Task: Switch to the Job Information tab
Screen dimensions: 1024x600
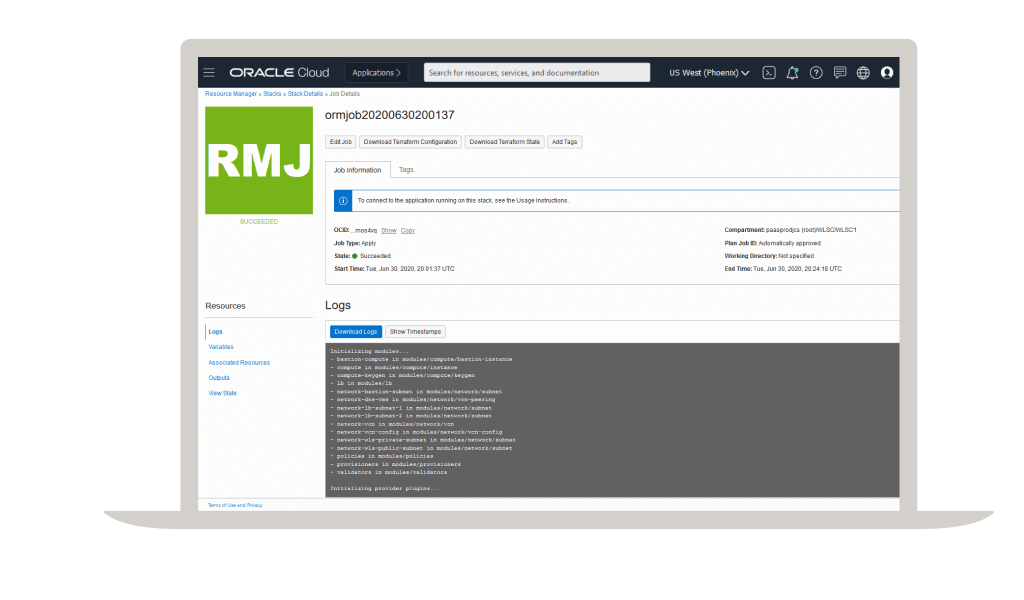Action: (x=357, y=170)
